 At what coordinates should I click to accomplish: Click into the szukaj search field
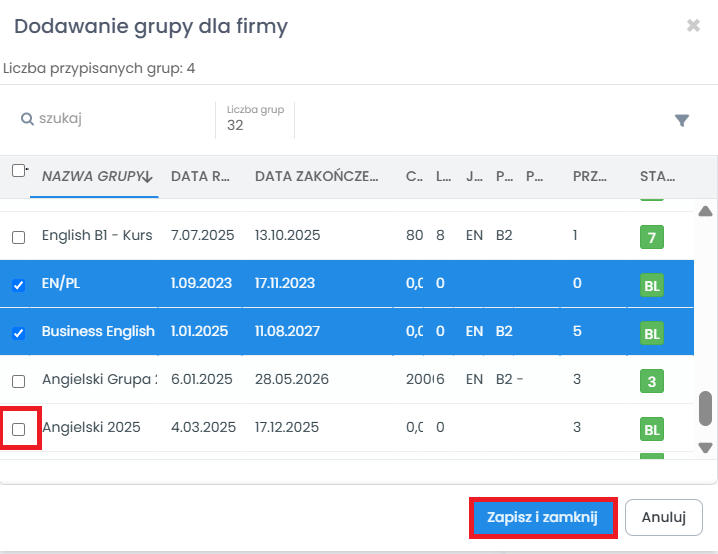pos(120,119)
